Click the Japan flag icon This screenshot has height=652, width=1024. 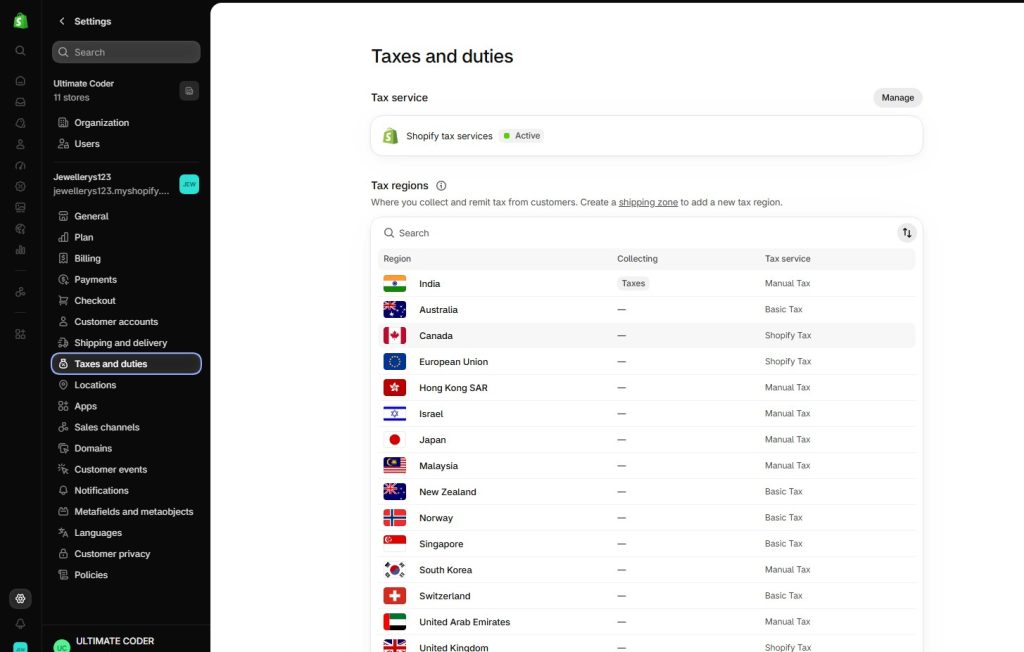[394, 440]
